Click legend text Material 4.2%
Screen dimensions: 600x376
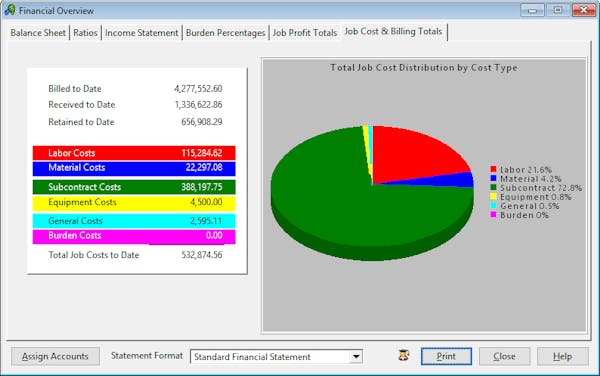(531, 179)
